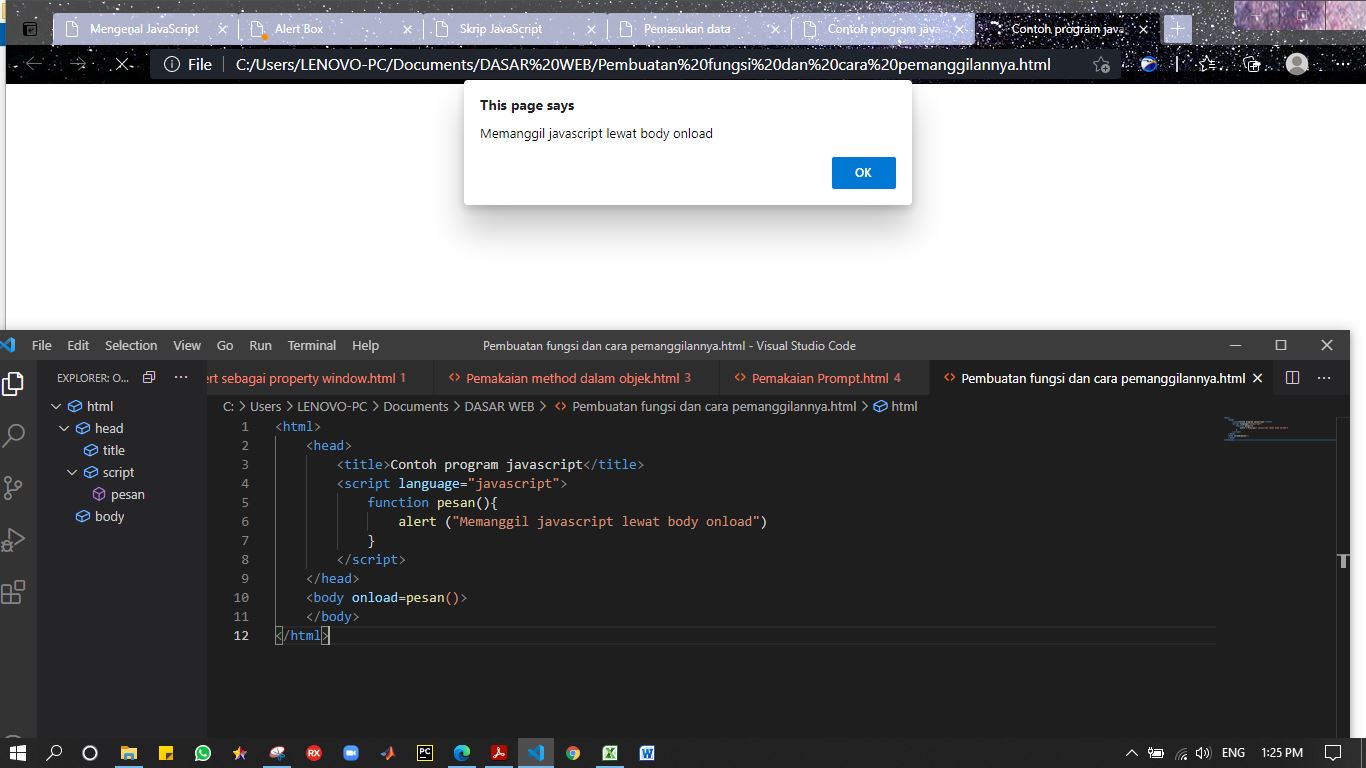Image resolution: width=1366 pixels, height=768 pixels.
Task: Open the Extensions view
Action: (15, 591)
